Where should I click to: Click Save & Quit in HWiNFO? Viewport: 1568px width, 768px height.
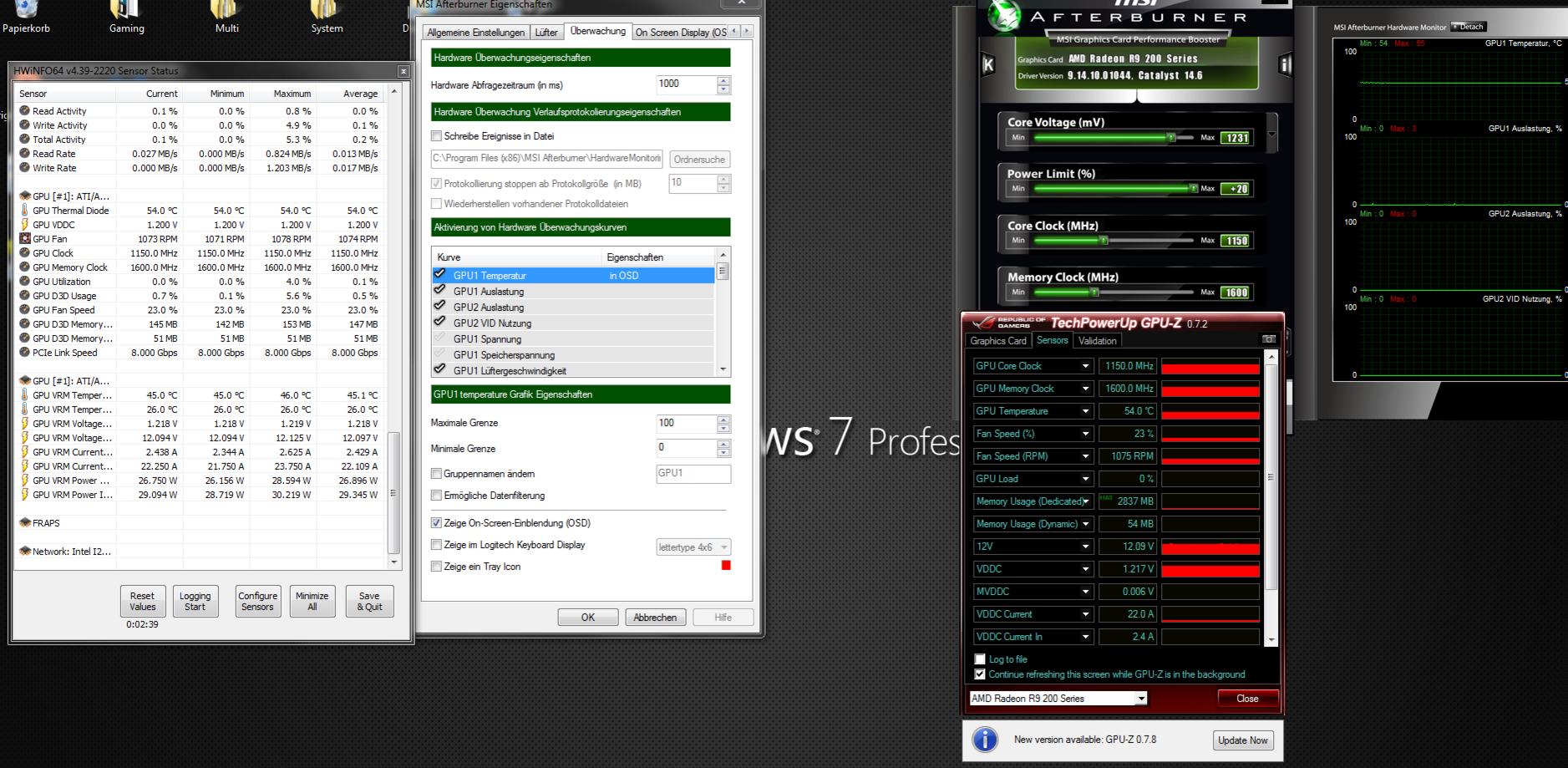[369, 602]
